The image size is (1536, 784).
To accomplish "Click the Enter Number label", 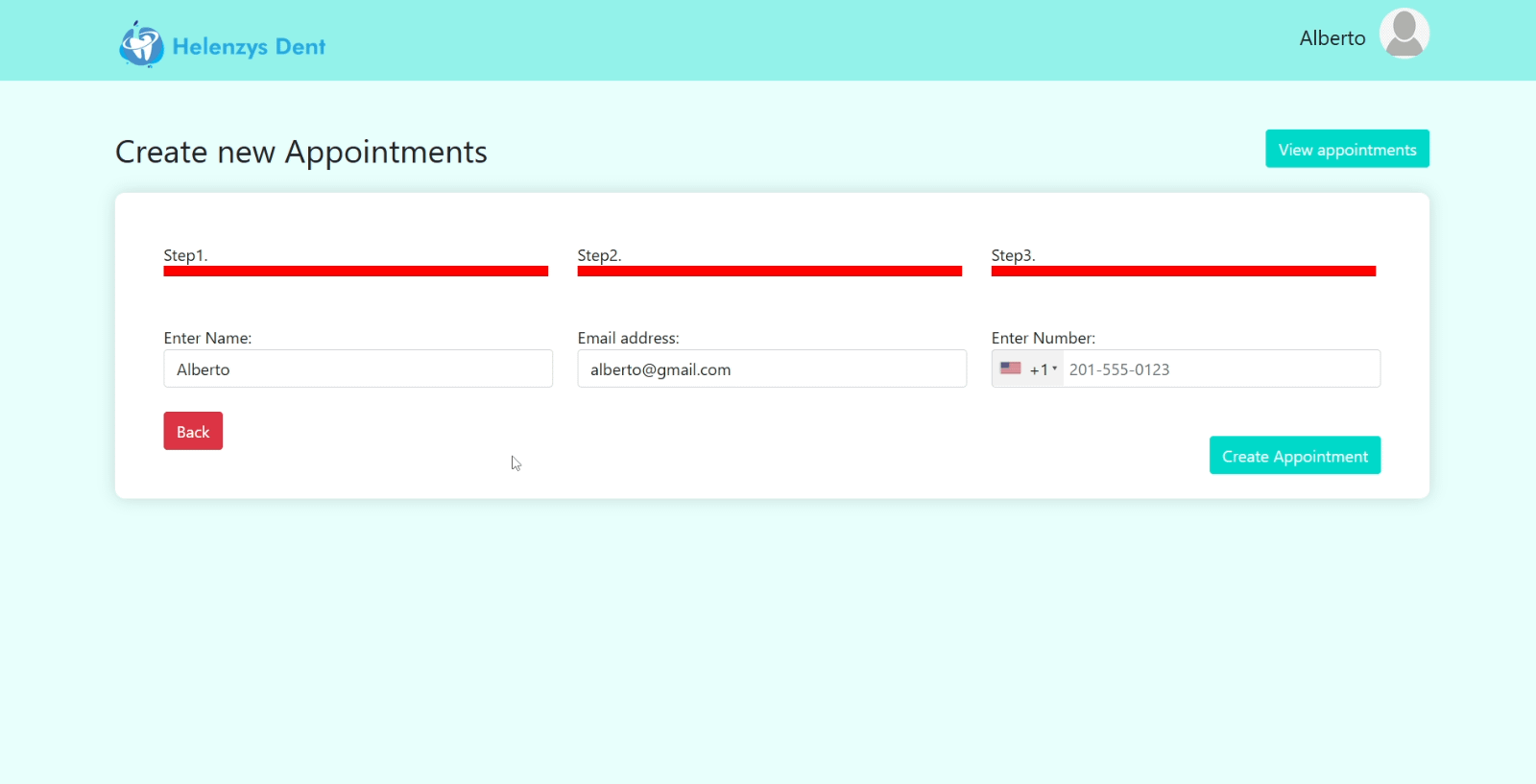I will pos(1043,338).
